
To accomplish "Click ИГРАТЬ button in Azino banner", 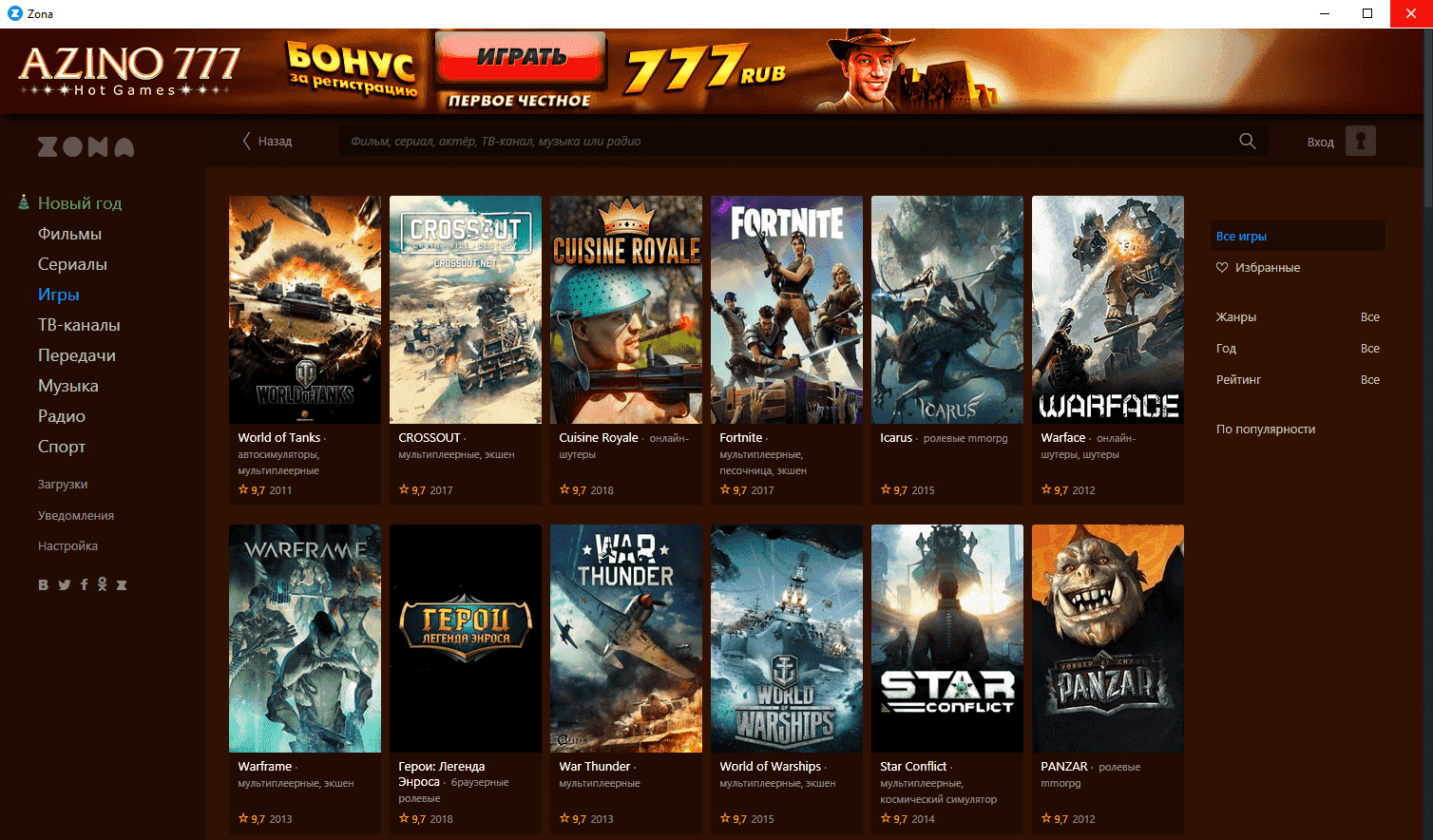I will (521, 57).
